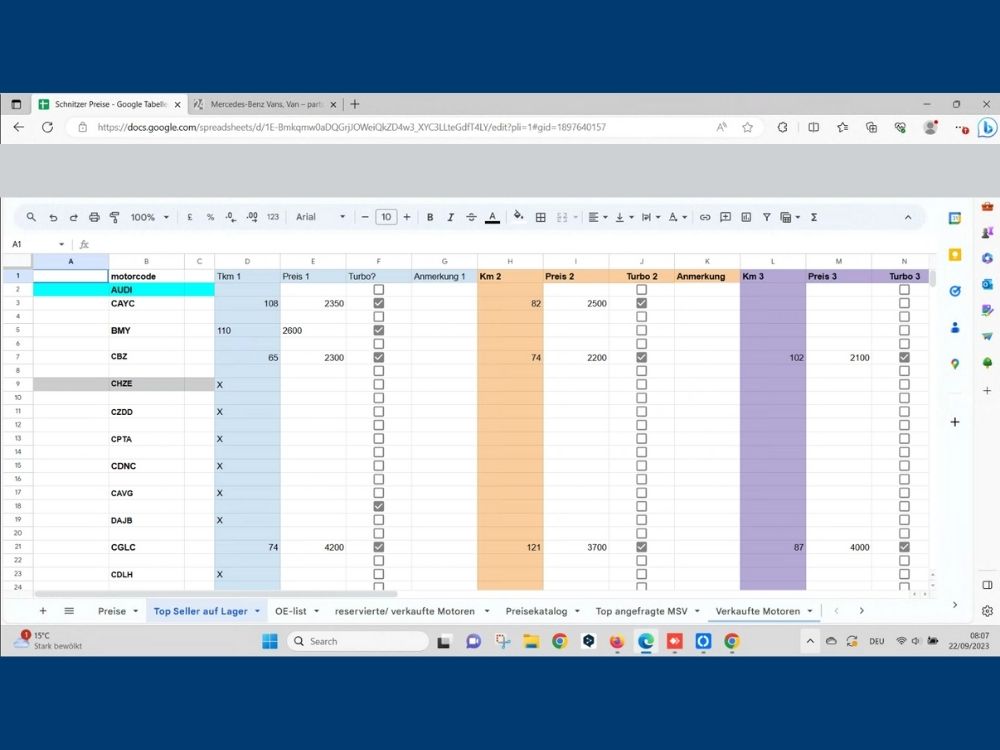Viewport: 1000px width, 750px height.
Task: Show the all sheets list
Action: (69, 610)
